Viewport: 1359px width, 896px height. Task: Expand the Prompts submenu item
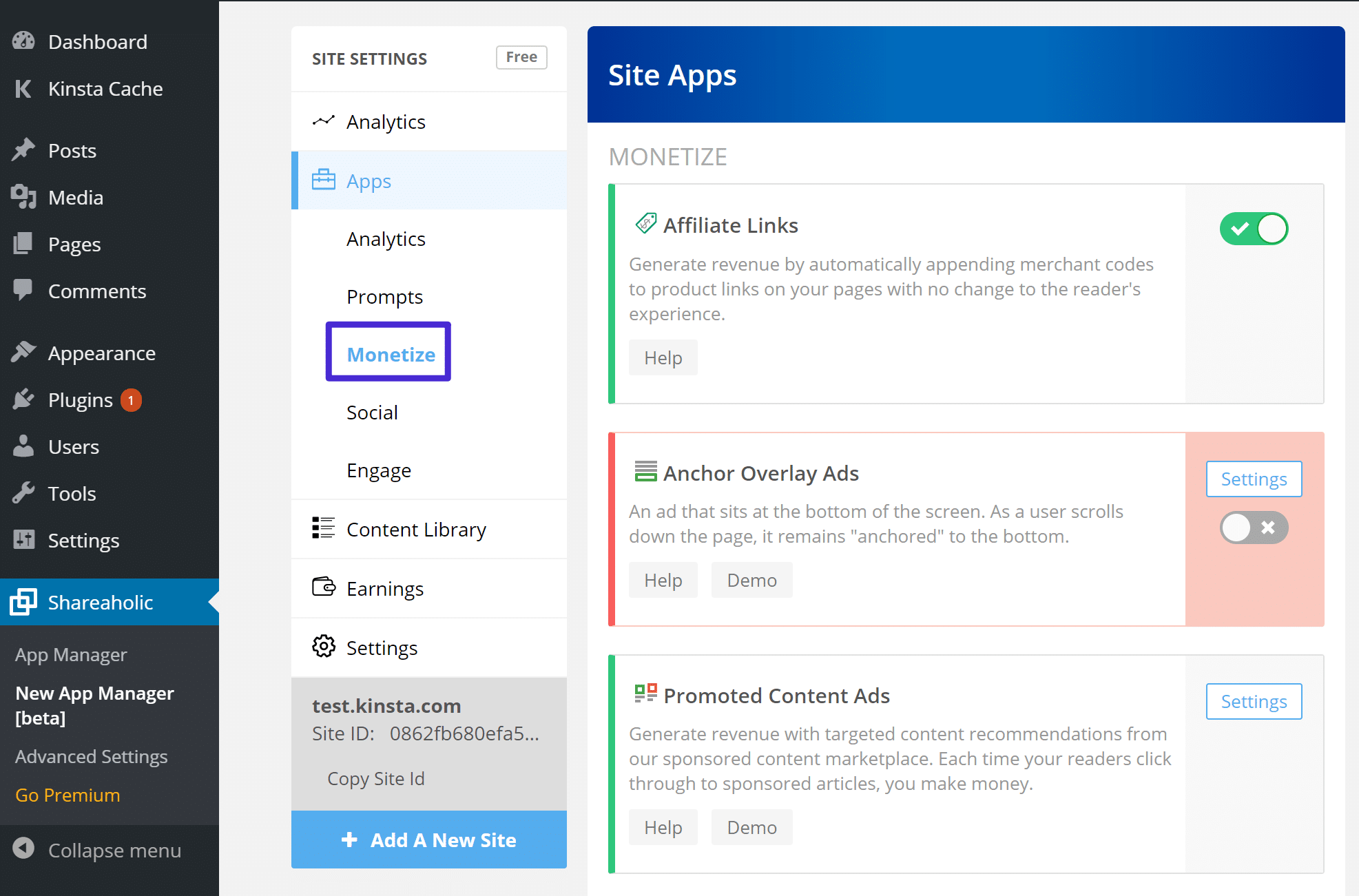coord(384,296)
